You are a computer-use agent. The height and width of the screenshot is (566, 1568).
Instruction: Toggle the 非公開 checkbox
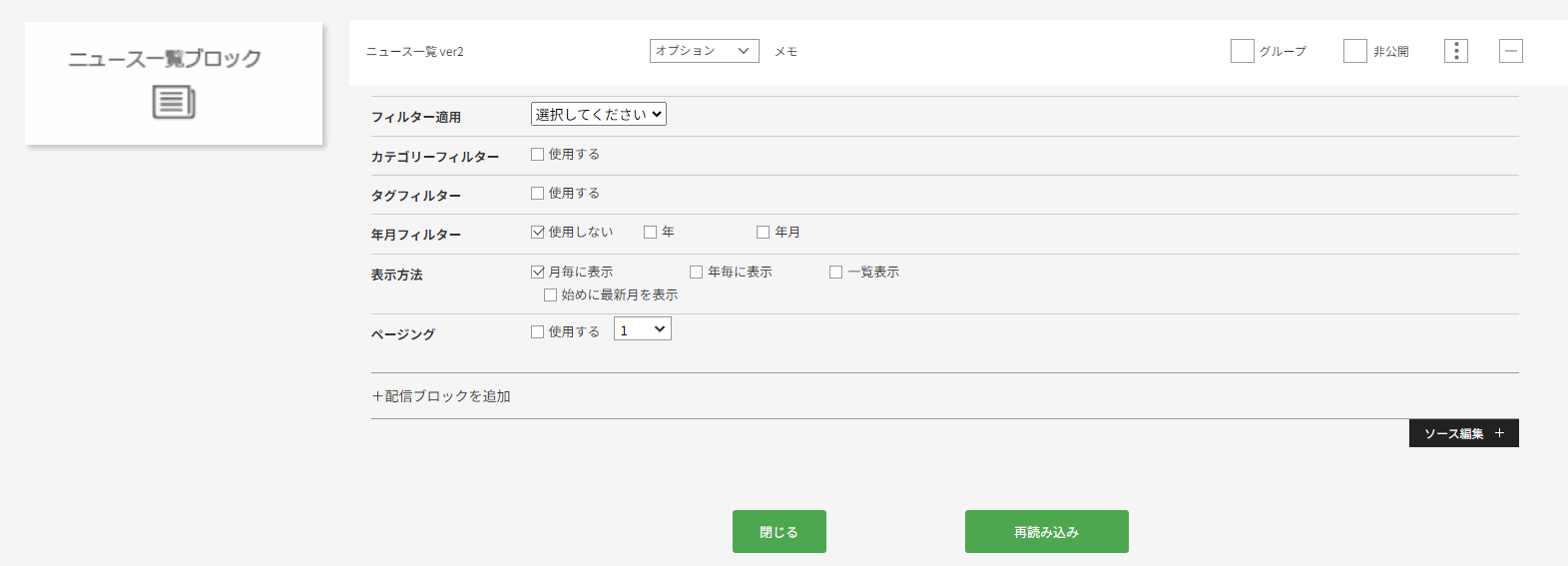pos(1355,51)
